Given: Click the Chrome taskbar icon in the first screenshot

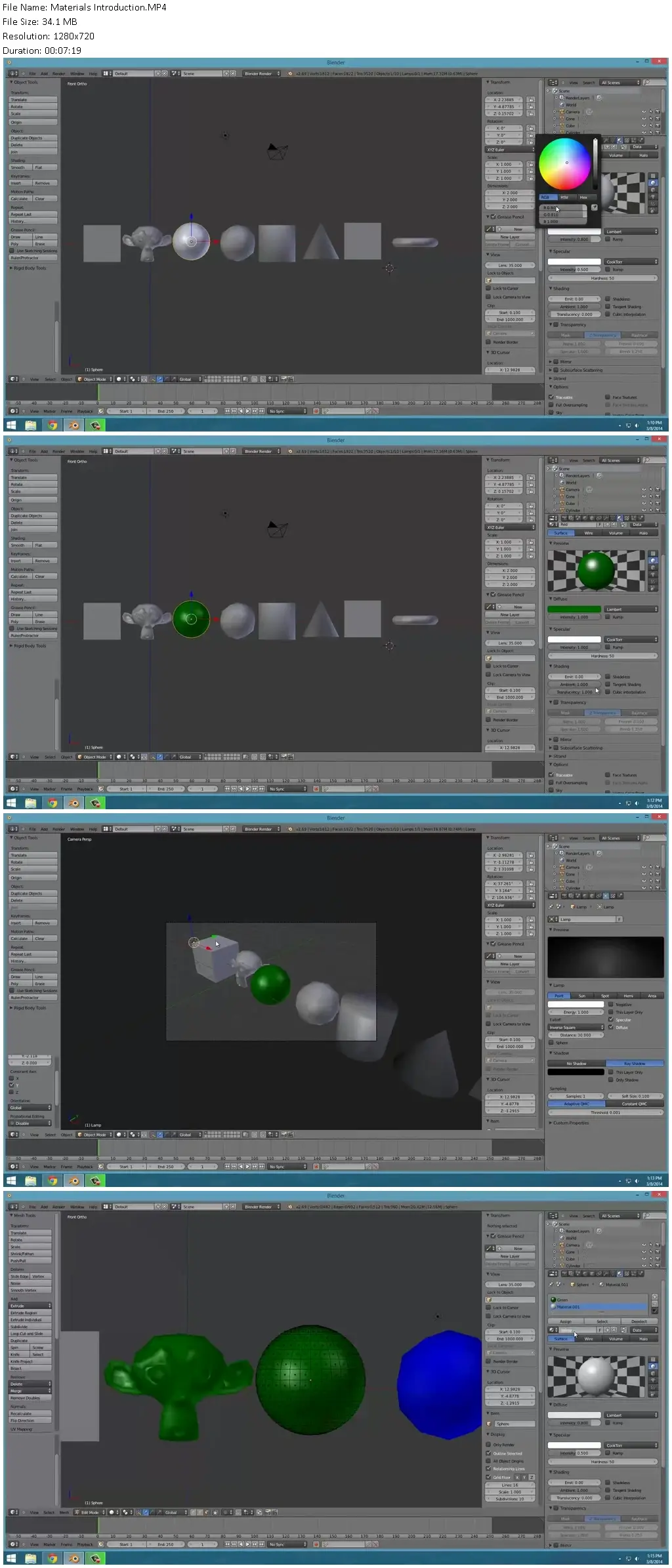Looking at the screenshot, I should pos(52,425).
